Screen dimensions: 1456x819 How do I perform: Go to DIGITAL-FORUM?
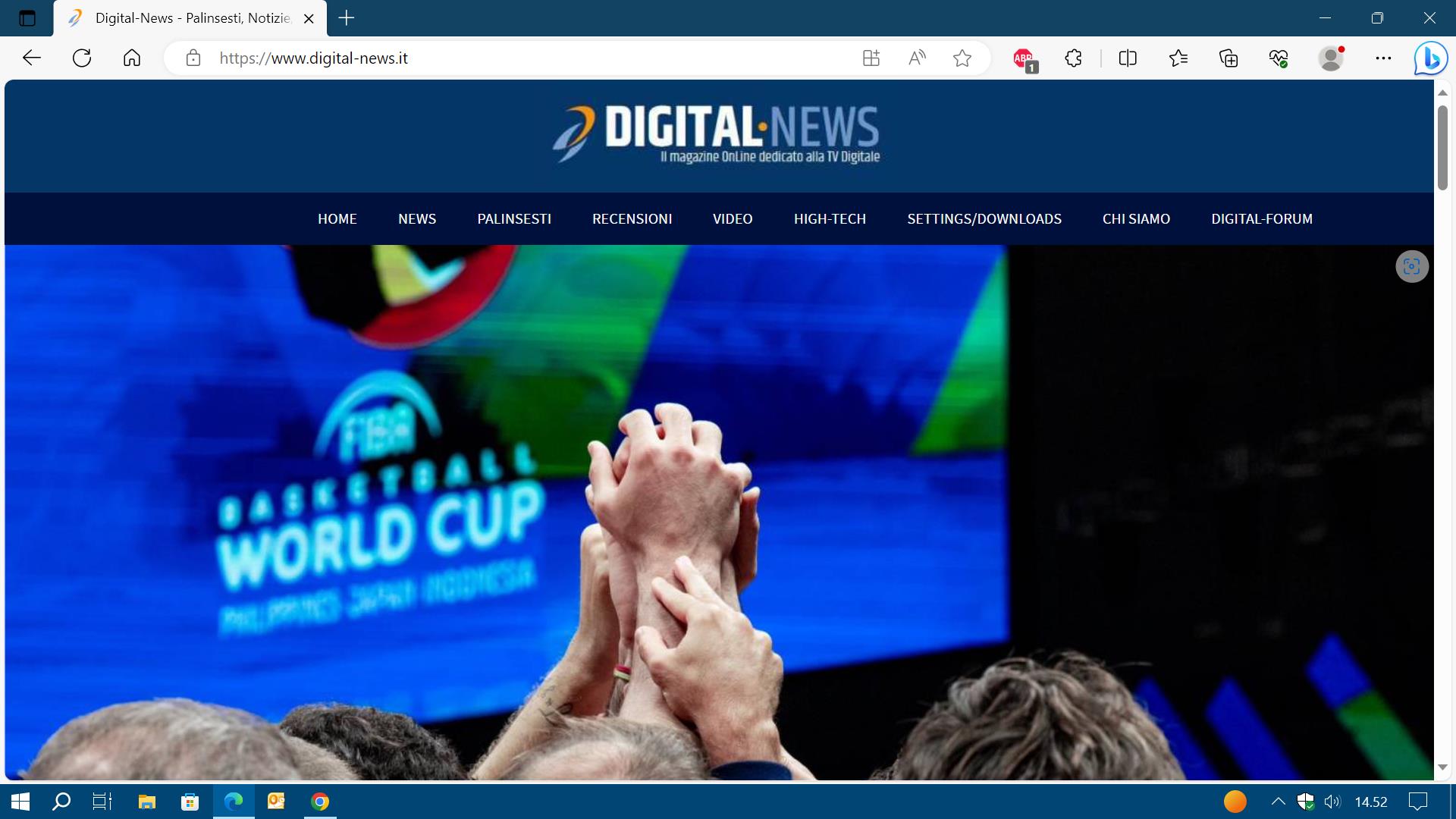1262,218
